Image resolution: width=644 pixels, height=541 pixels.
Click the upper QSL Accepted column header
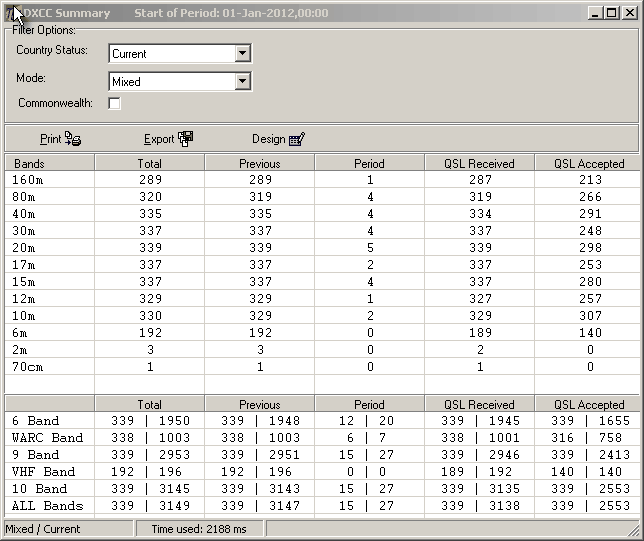pos(587,163)
